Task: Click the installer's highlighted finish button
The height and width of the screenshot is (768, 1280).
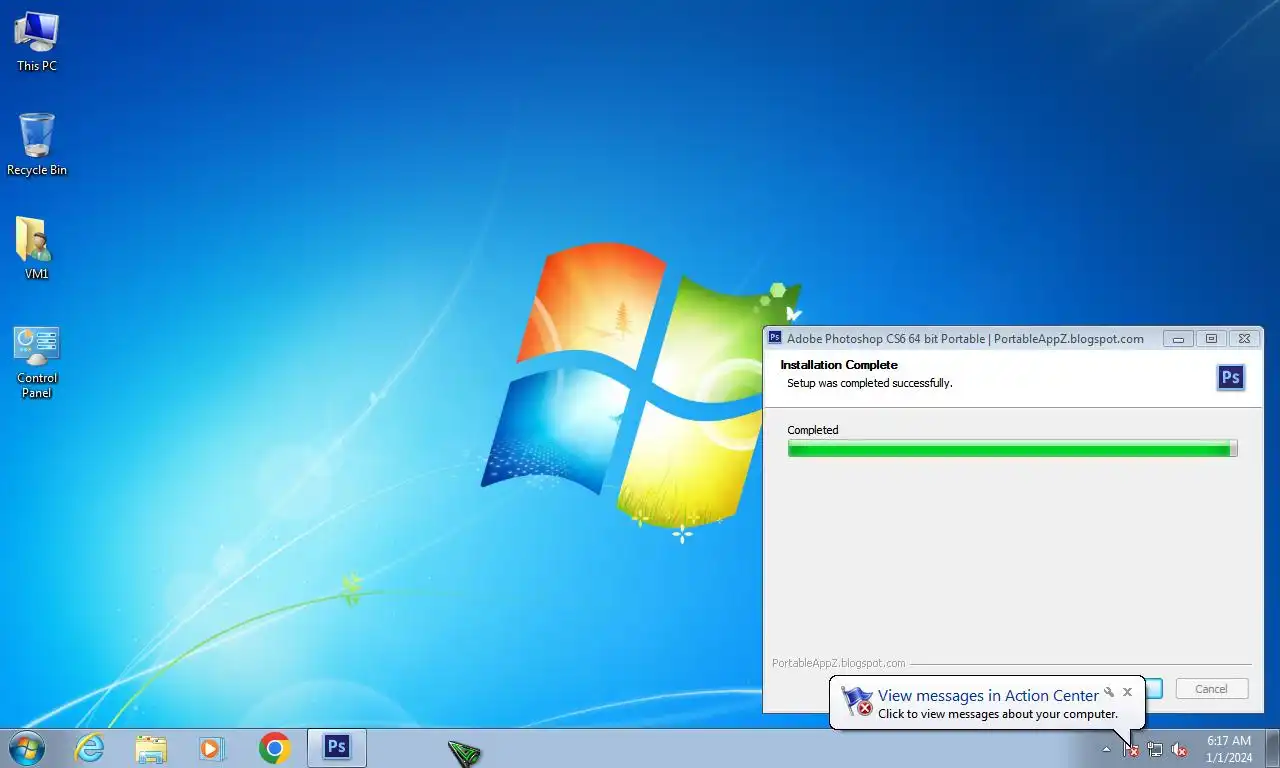Action: 1154,689
